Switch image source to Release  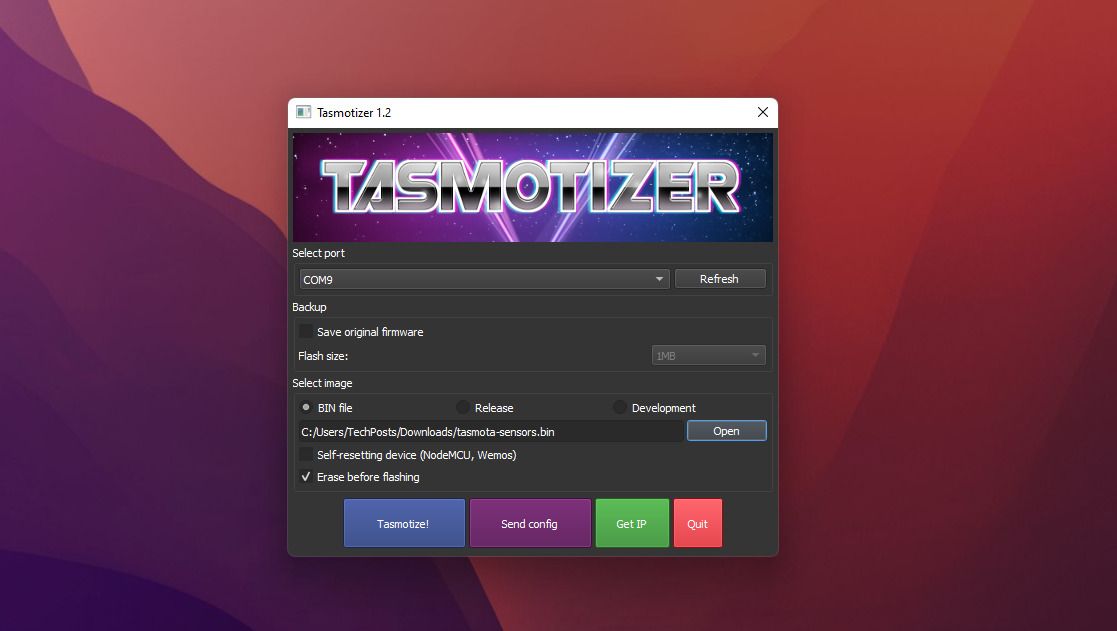(462, 407)
